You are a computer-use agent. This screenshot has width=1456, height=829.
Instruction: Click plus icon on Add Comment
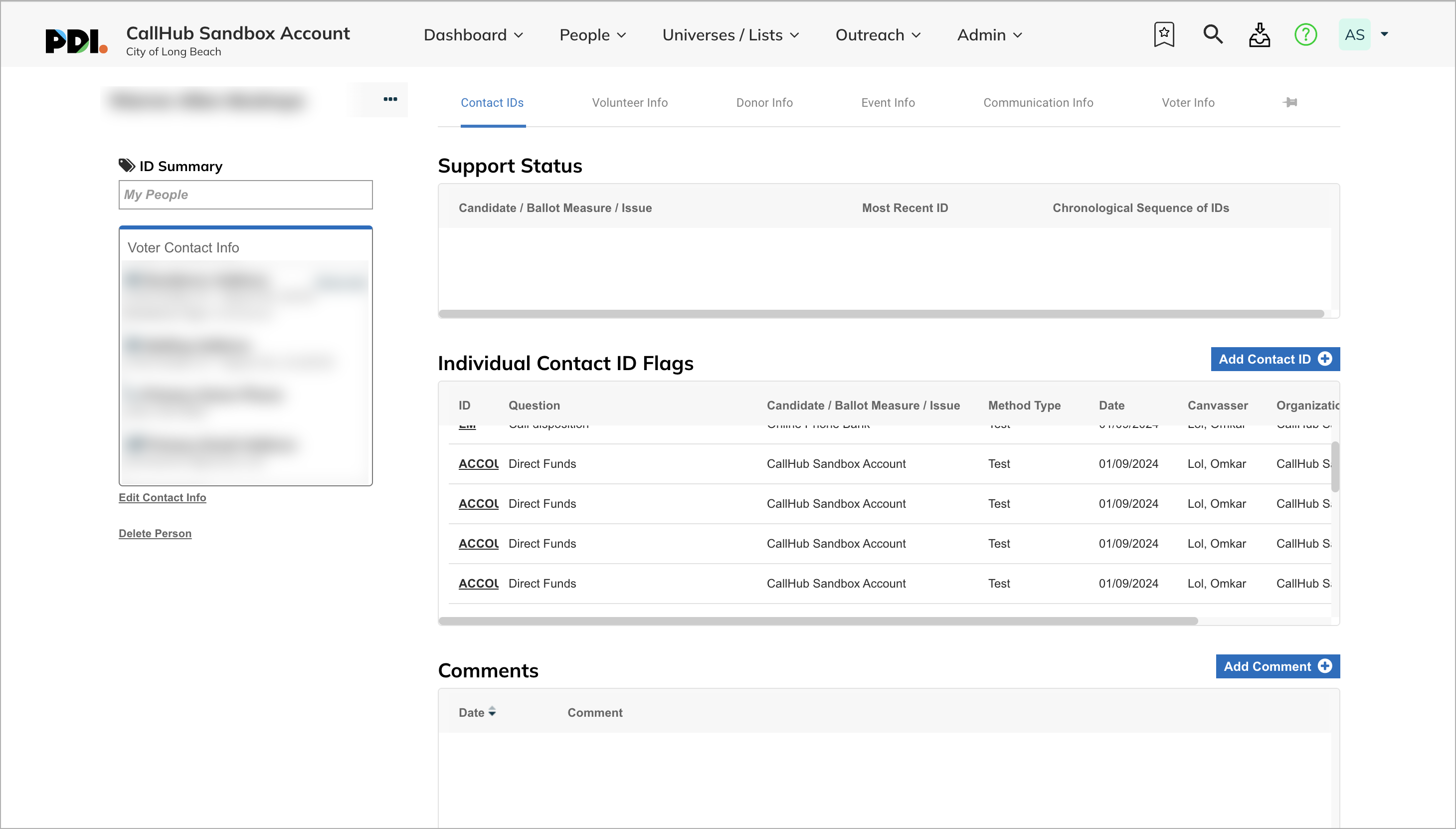tap(1325, 666)
